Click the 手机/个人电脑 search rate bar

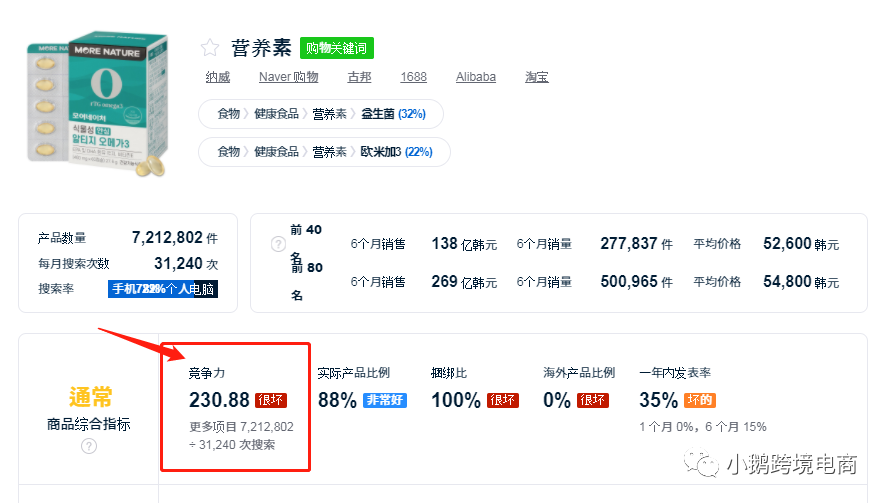tap(163, 289)
